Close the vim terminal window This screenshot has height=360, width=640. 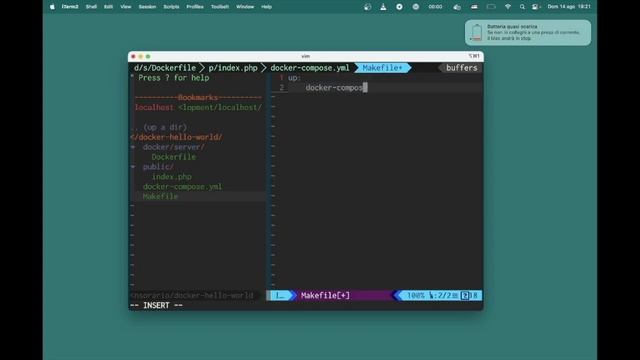coord(133,56)
